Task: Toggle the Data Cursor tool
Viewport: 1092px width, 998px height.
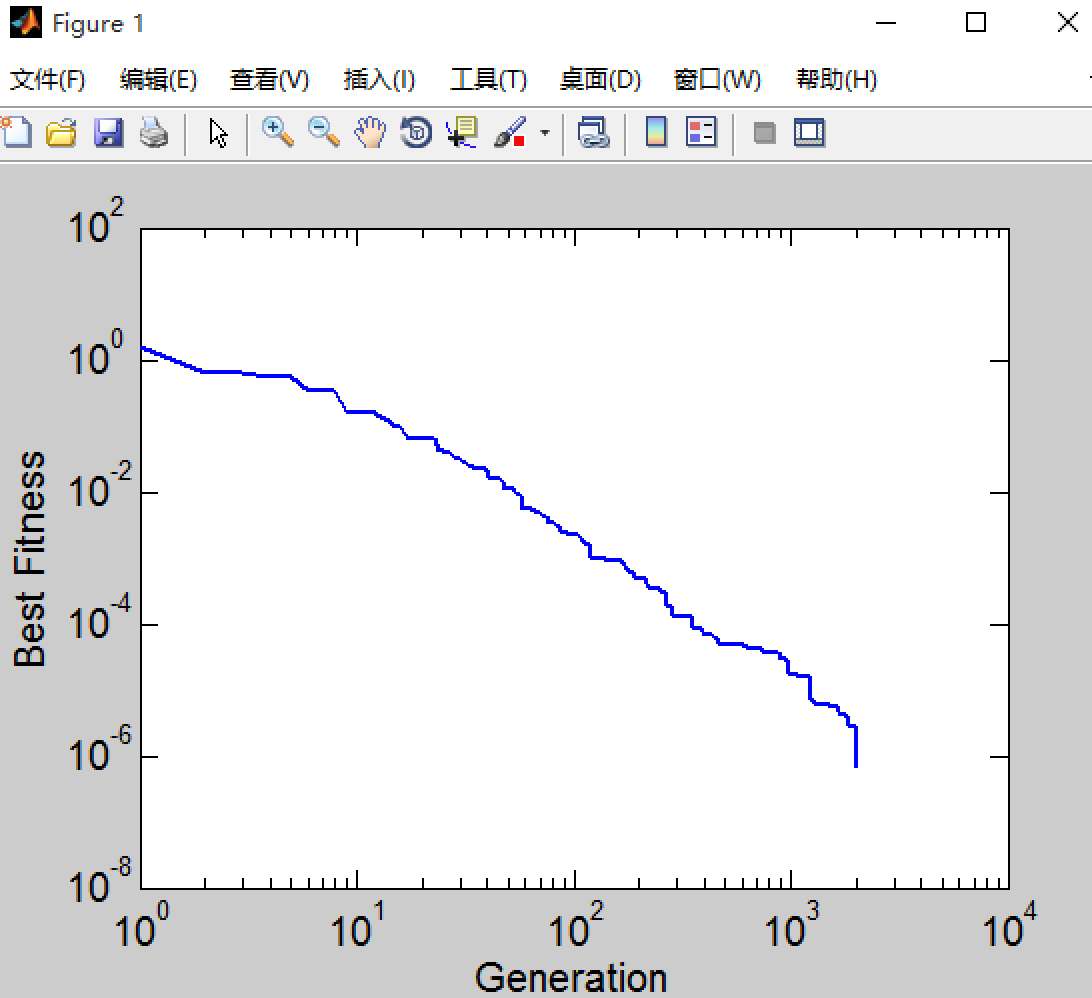Action: coord(462,132)
